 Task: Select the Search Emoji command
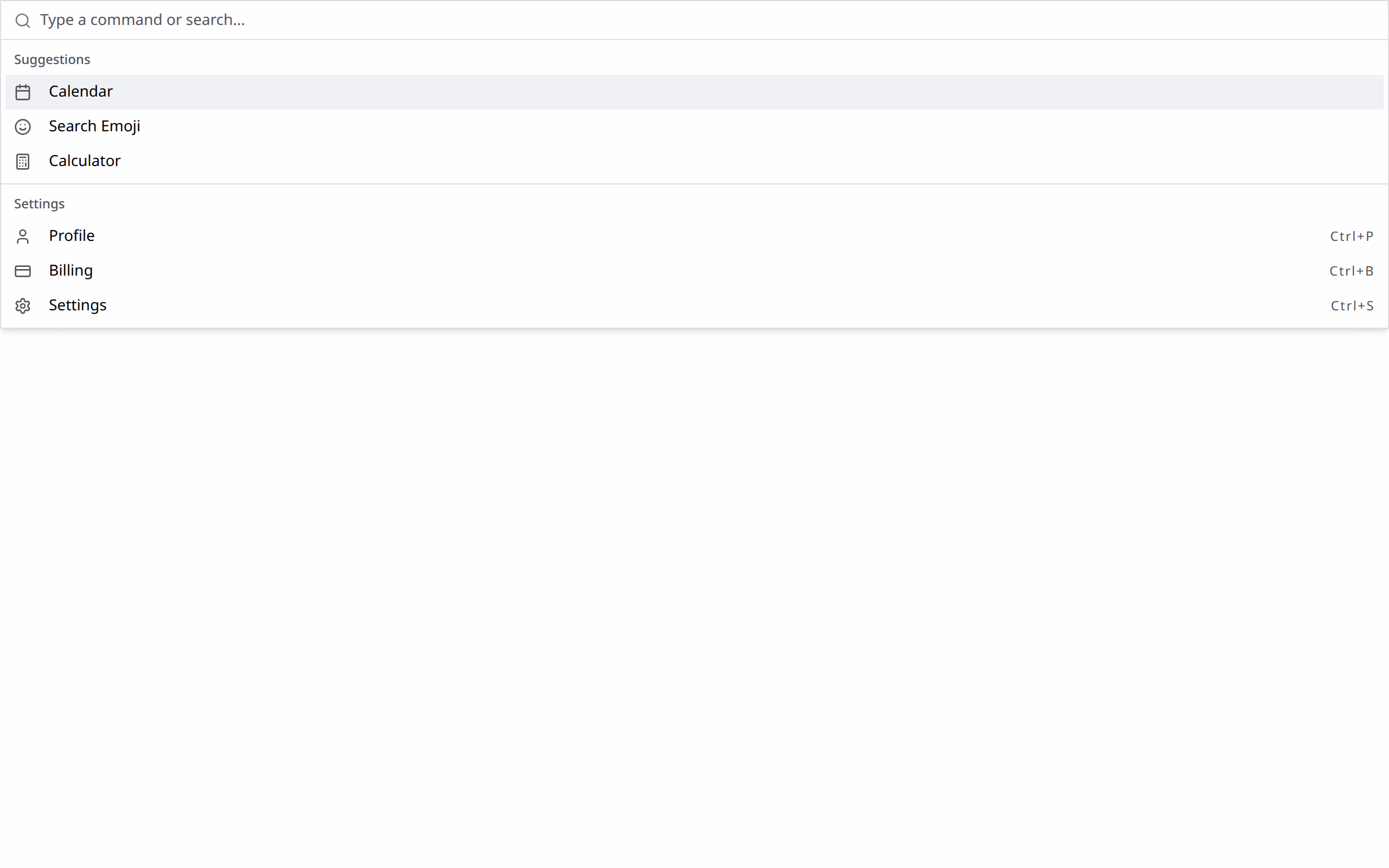point(694,126)
